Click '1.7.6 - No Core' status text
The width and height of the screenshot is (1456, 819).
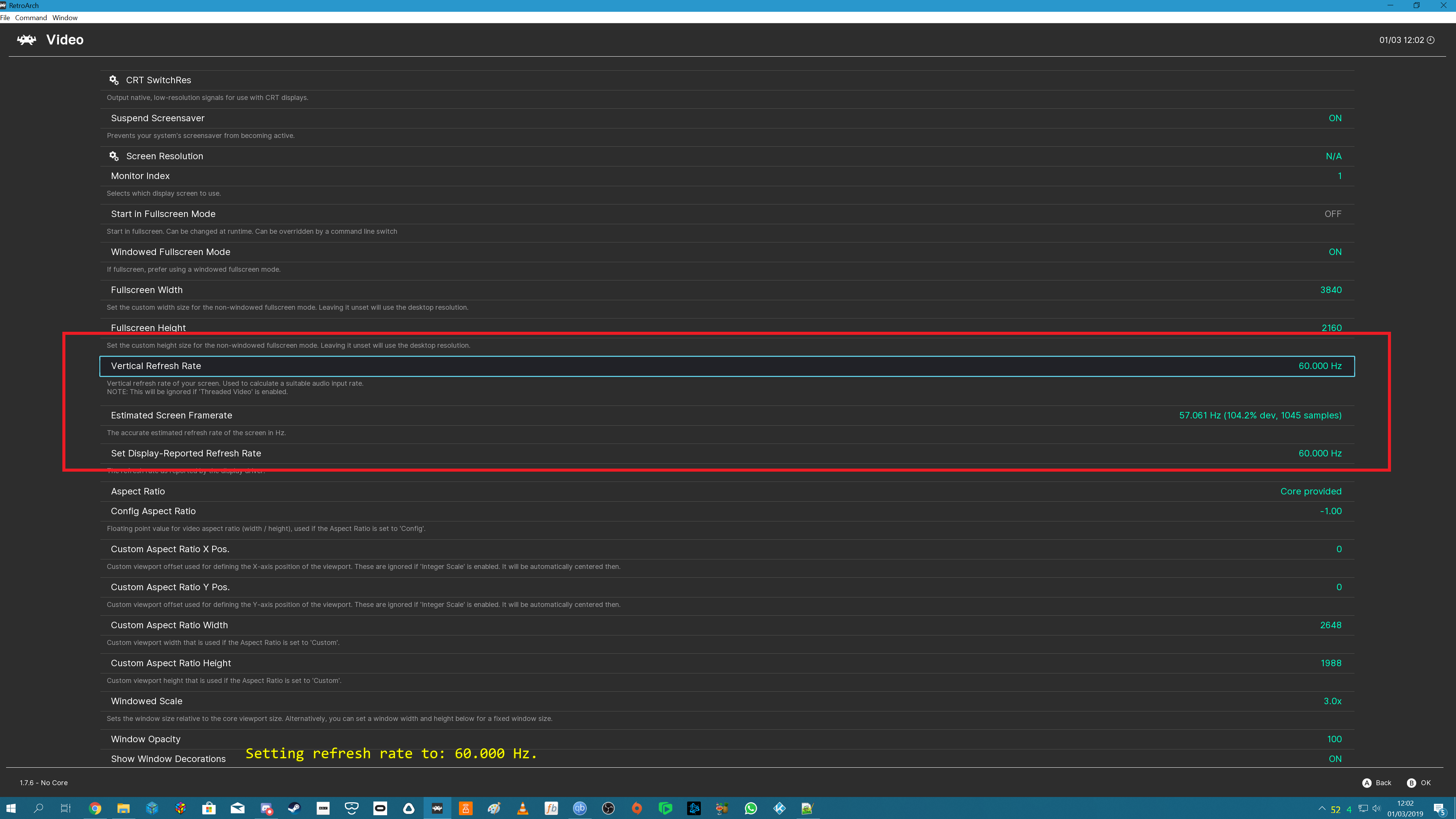click(x=43, y=783)
